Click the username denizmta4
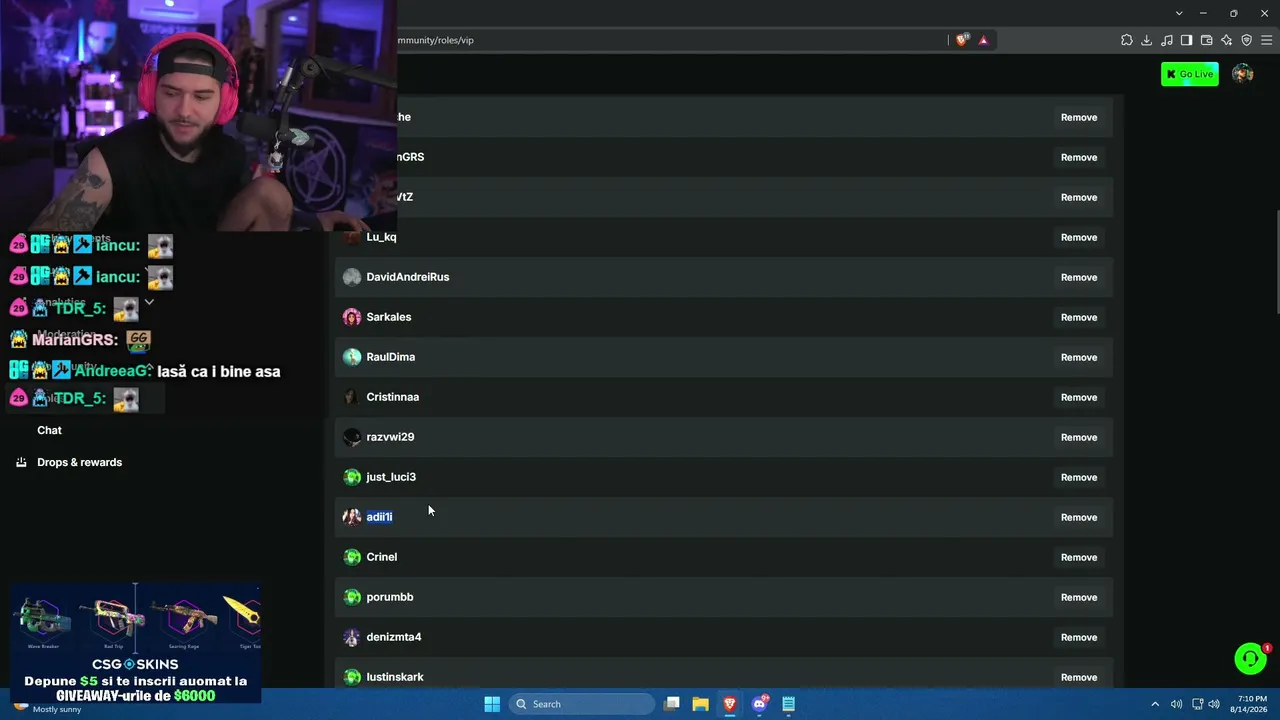This screenshot has height=720, width=1280. [x=394, y=637]
